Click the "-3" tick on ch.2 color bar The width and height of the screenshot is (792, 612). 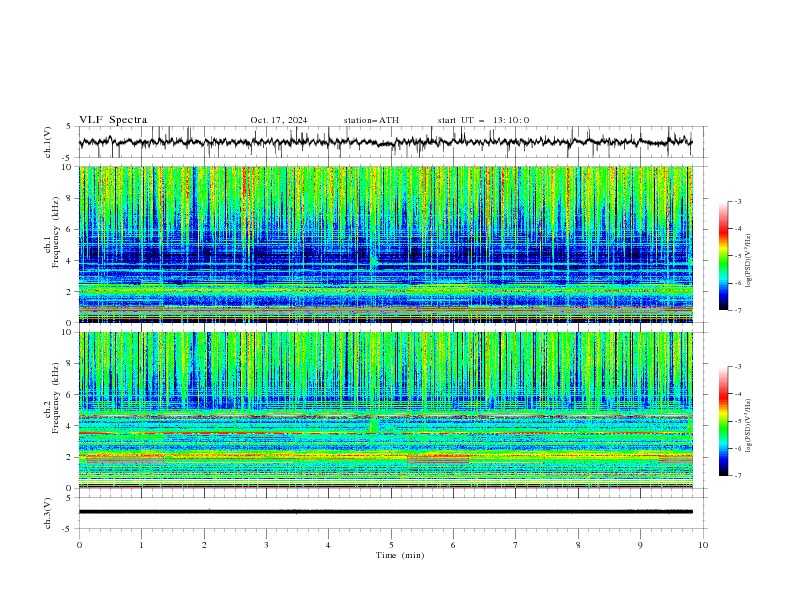(738, 367)
